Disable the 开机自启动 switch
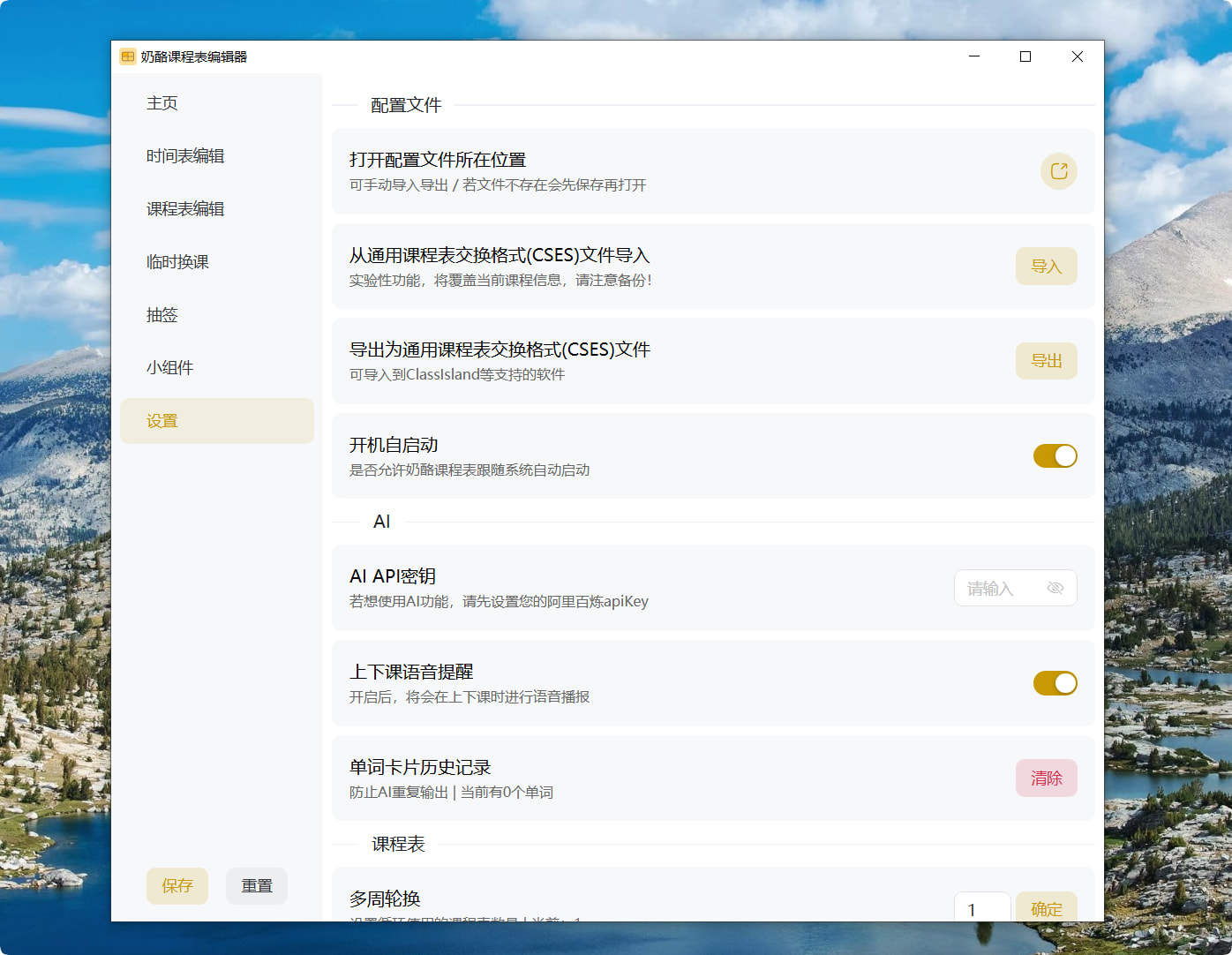This screenshot has width=1232, height=955. pyautogui.click(x=1055, y=455)
